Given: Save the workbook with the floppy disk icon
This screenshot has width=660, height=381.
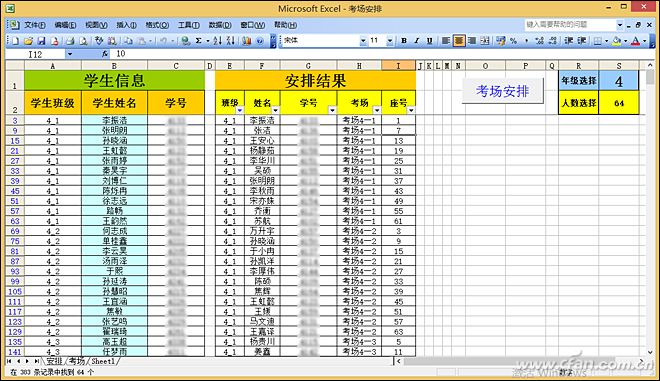Looking at the screenshot, I should tap(41, 41).
